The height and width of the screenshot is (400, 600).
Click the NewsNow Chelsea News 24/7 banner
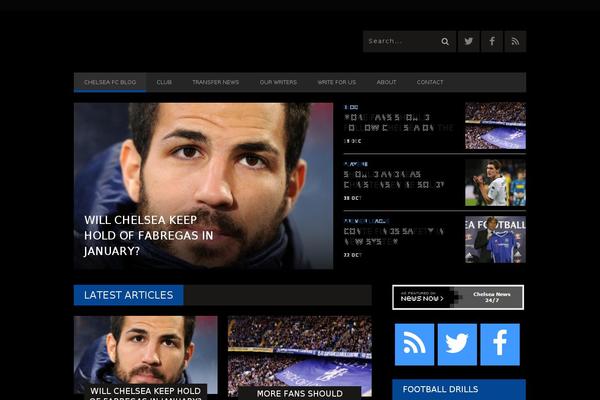click(x=458, y=297)
